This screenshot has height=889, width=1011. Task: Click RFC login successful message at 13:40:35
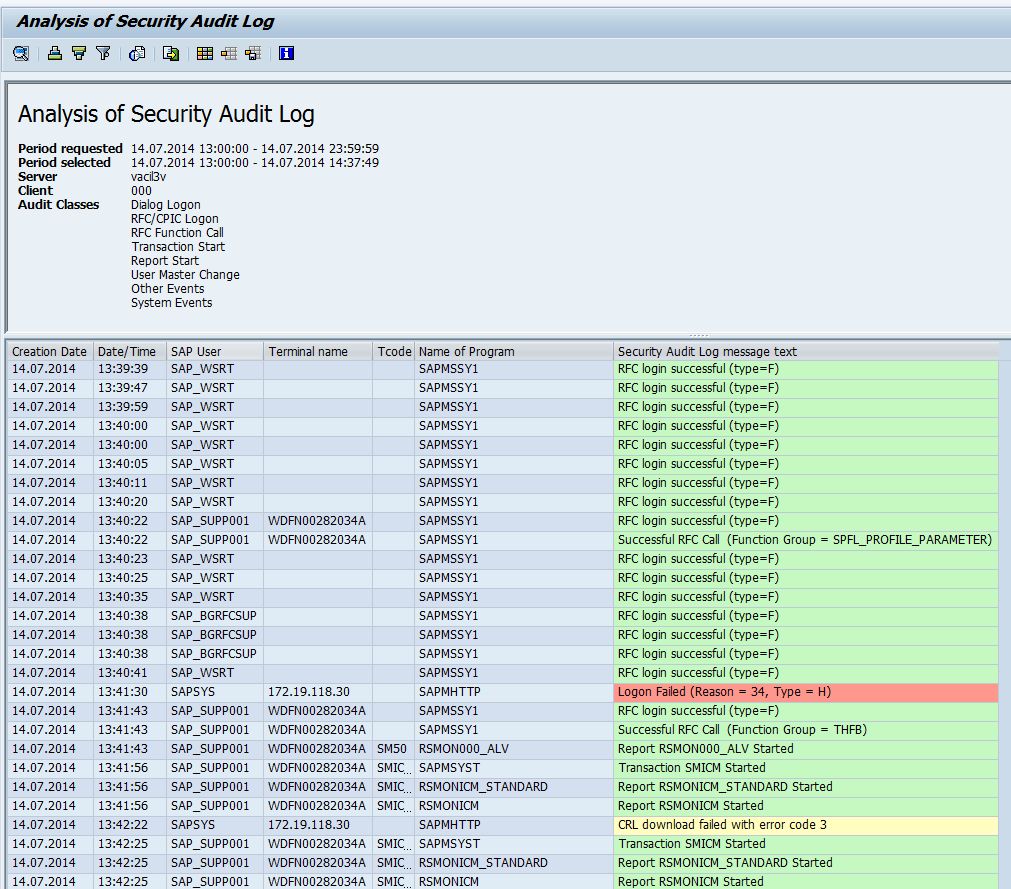click(806, 597)
